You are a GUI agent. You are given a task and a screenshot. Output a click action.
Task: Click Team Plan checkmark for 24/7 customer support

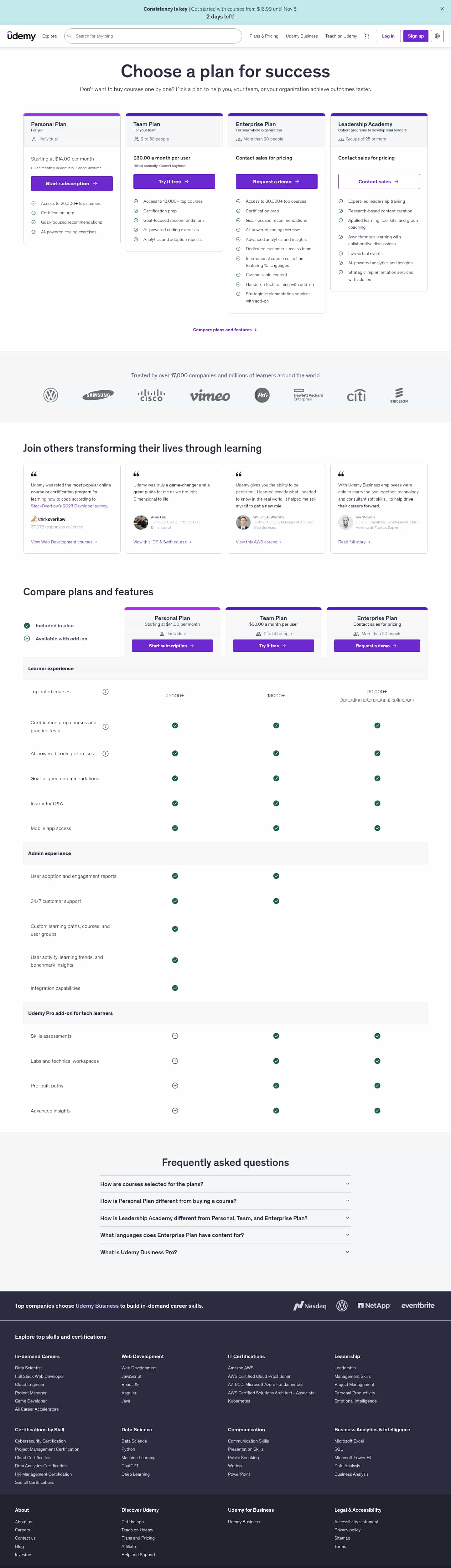[x=276, y=901]
